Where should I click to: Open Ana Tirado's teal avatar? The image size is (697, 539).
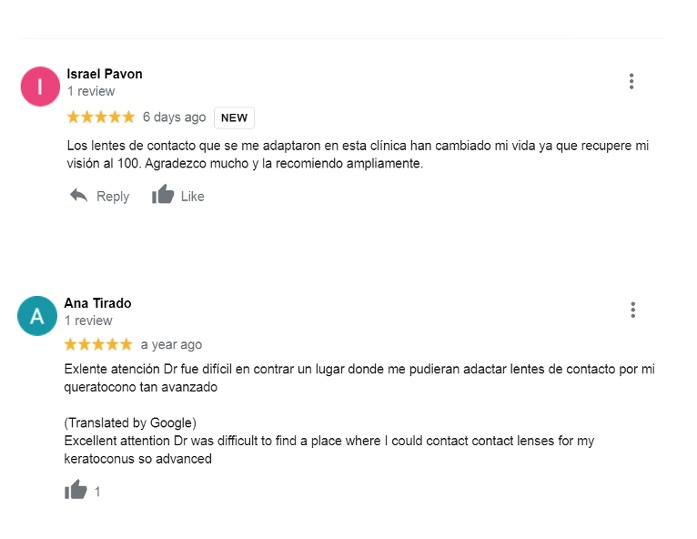37,316
